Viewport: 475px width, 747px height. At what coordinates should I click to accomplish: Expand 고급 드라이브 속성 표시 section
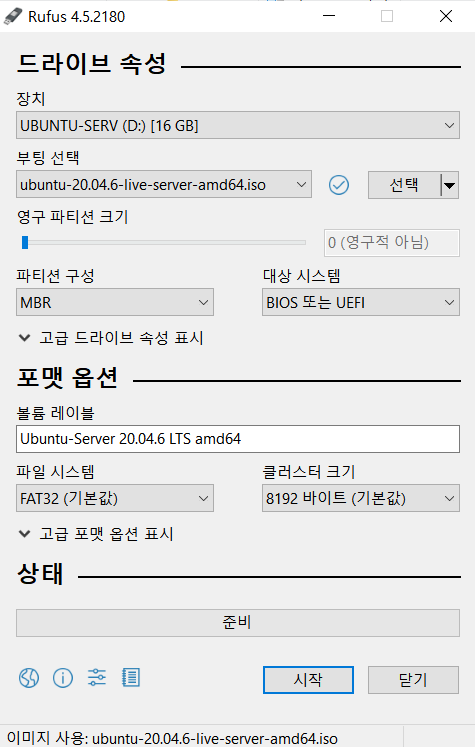pyautogui.click(x=111, y=338)
